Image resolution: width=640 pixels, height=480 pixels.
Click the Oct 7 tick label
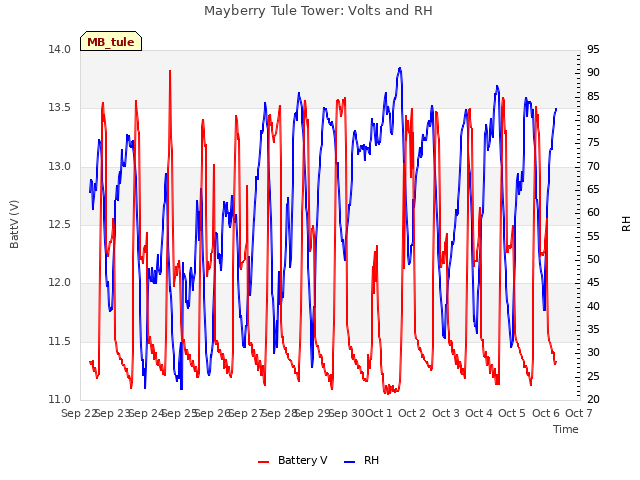point(579,413)
